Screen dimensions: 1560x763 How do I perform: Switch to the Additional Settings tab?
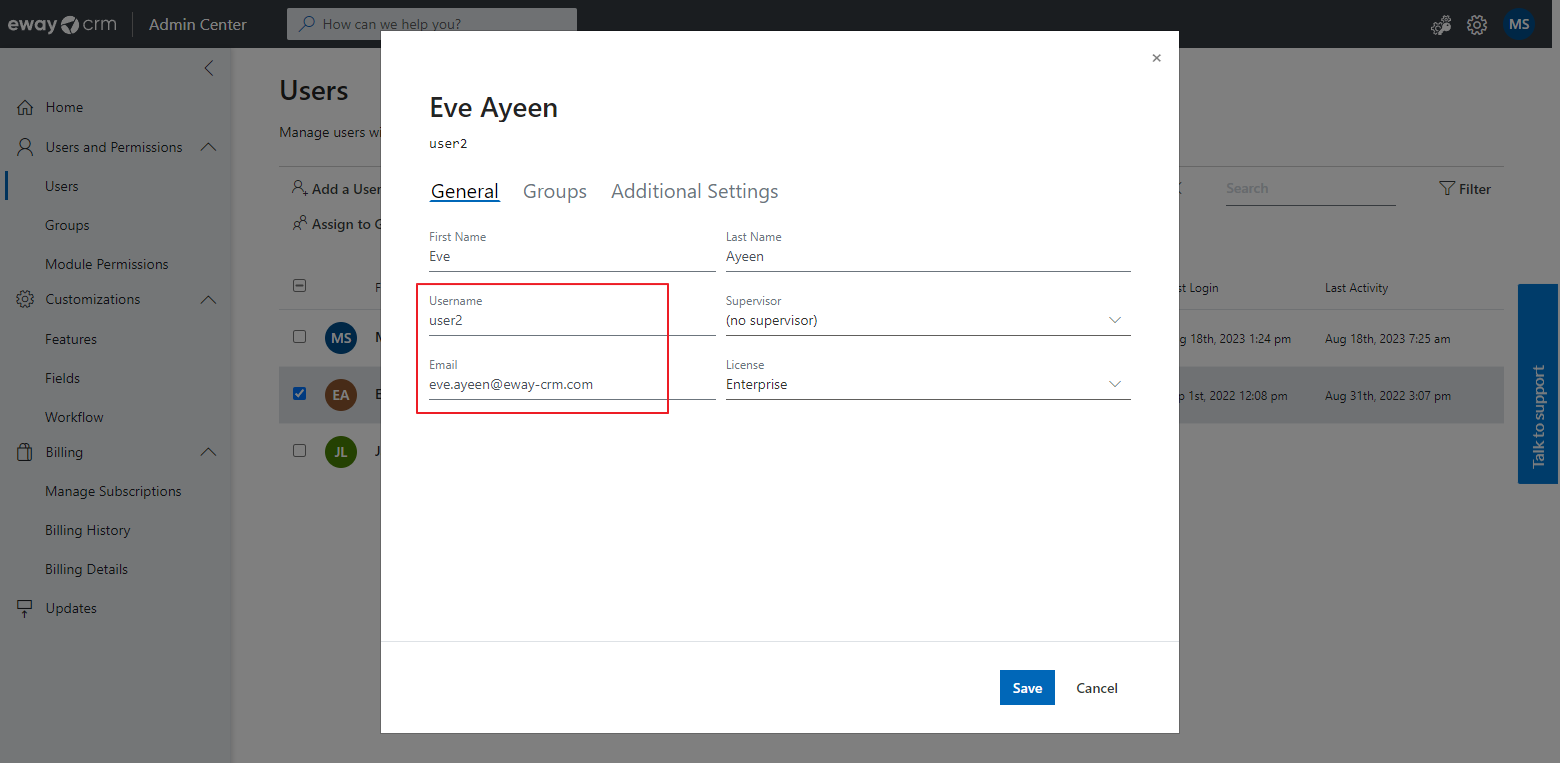pyautogui.click(x=695, y=191)
